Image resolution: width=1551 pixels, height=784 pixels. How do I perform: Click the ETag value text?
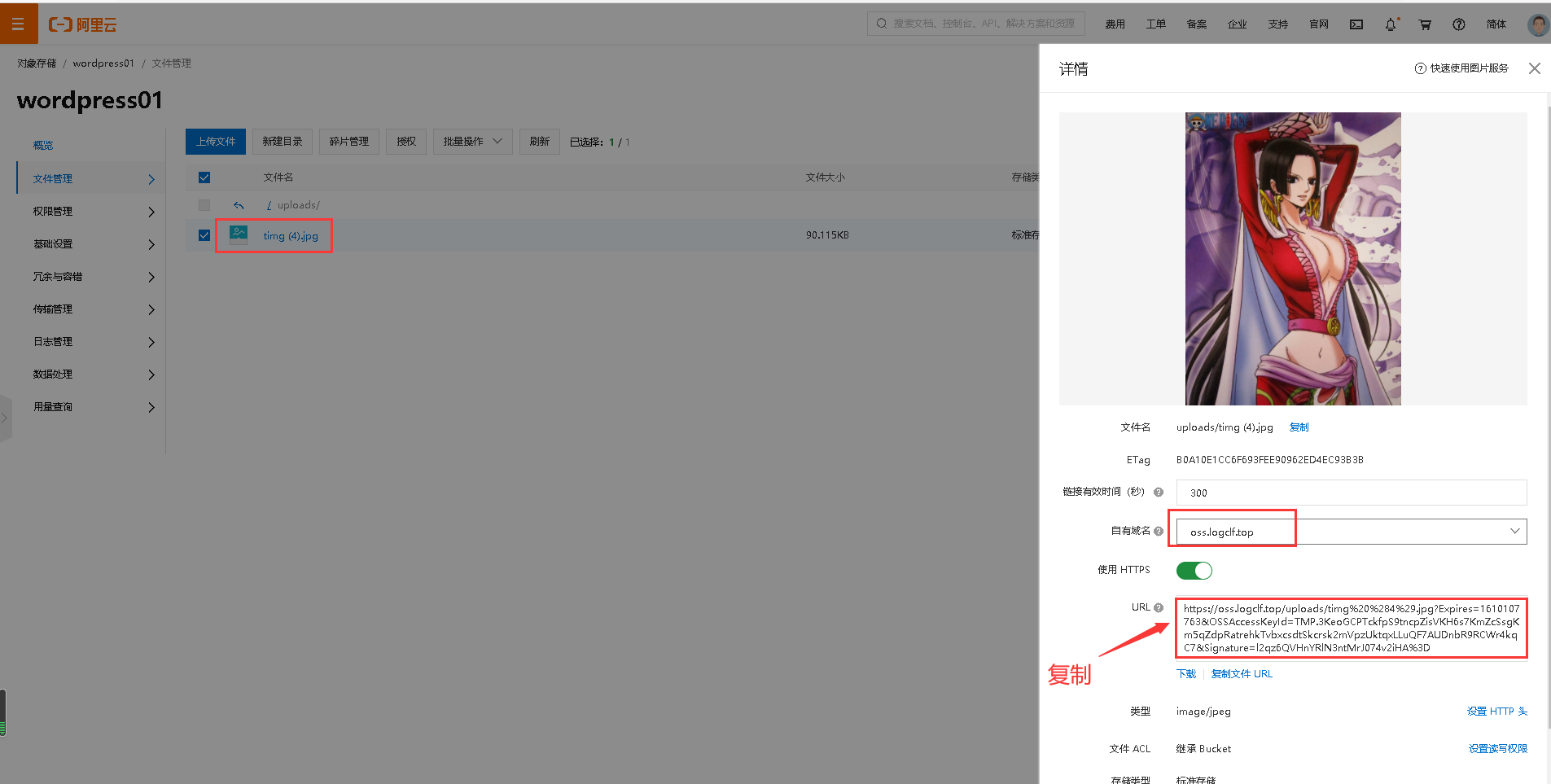click(1270, 460)
